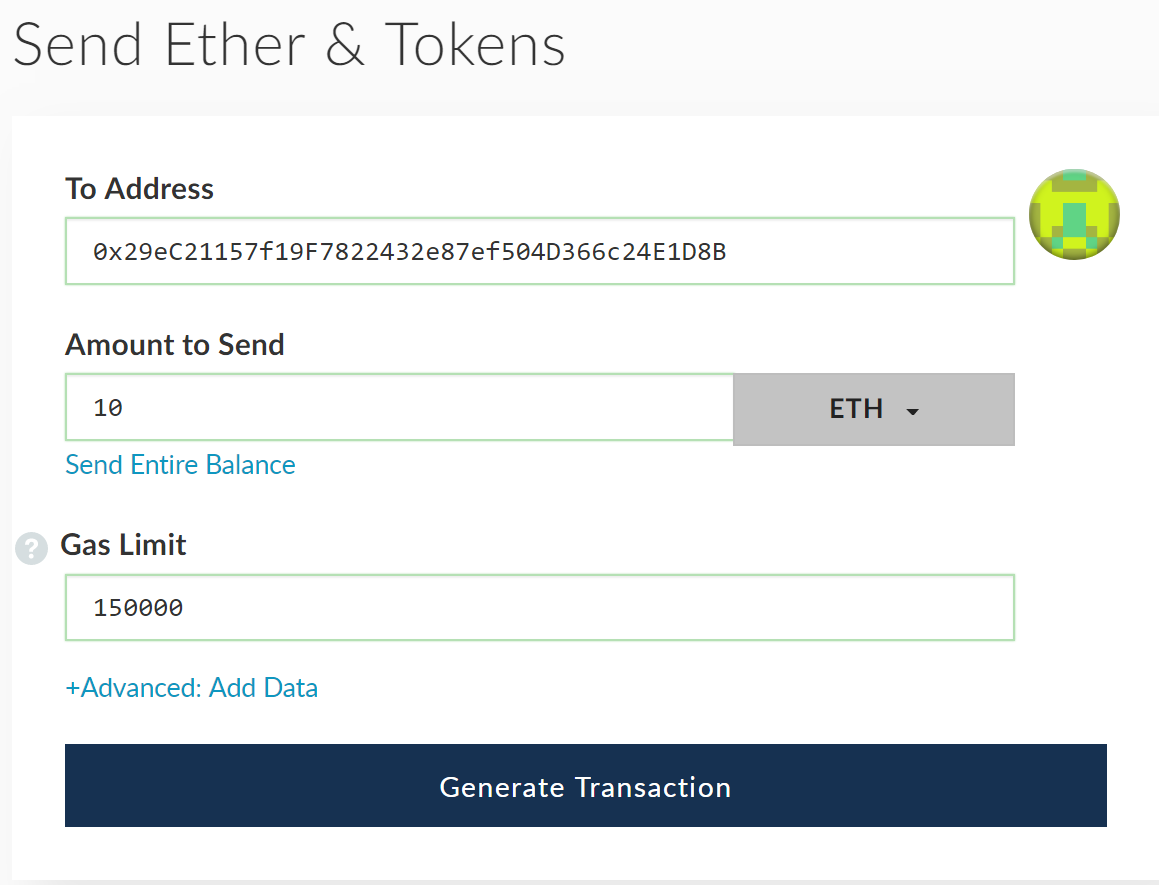Click the To Address label text
Viewport: 1159px width, 885px height.
139,189
